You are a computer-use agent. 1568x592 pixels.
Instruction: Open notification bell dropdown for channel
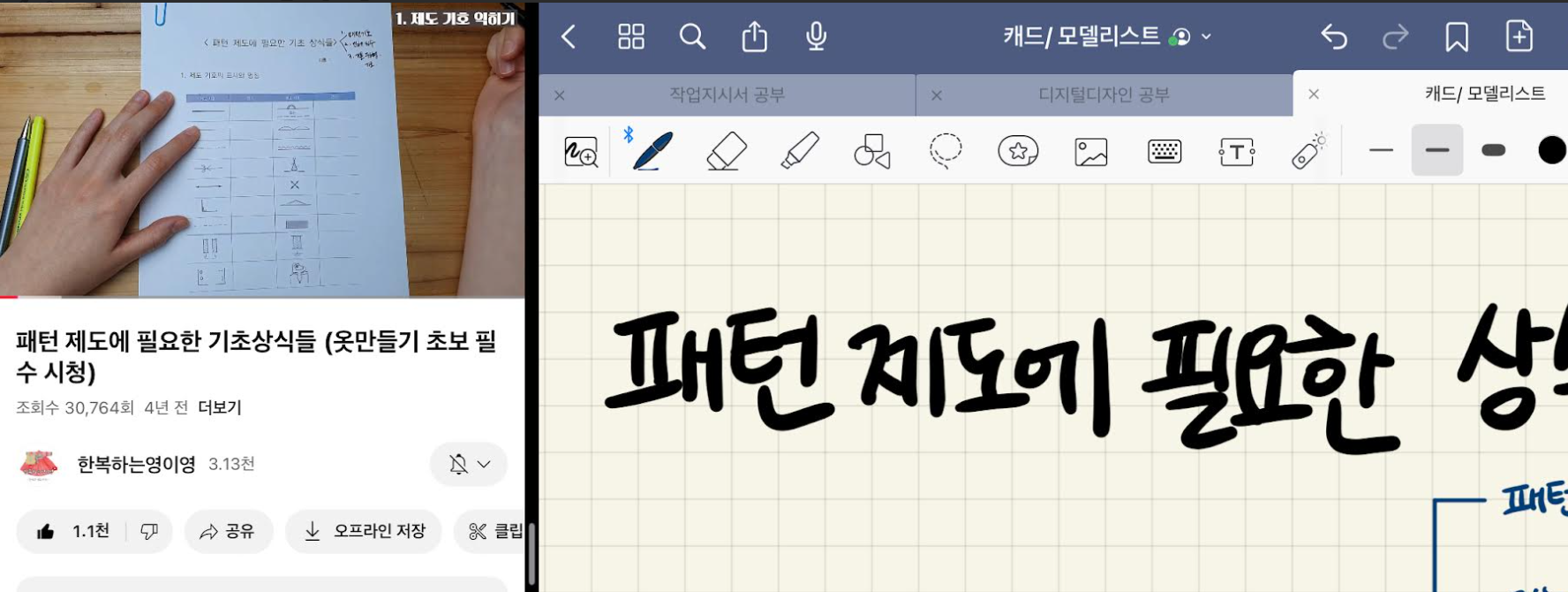[x=469, y=464]
